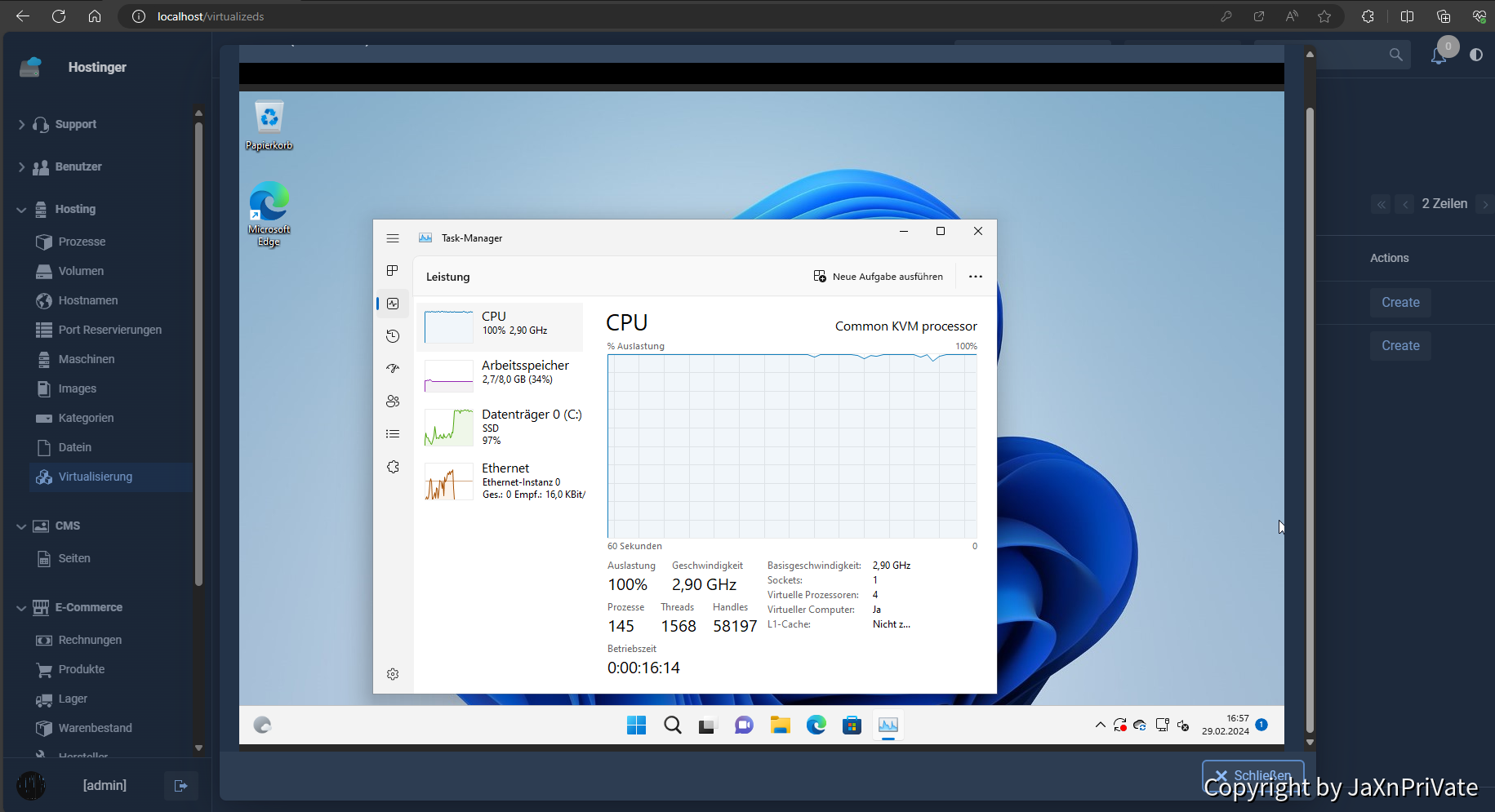Click Neue Aufgabe ausführen button
The height and width of the screenshot is (812, 1495).
point(879,277)
